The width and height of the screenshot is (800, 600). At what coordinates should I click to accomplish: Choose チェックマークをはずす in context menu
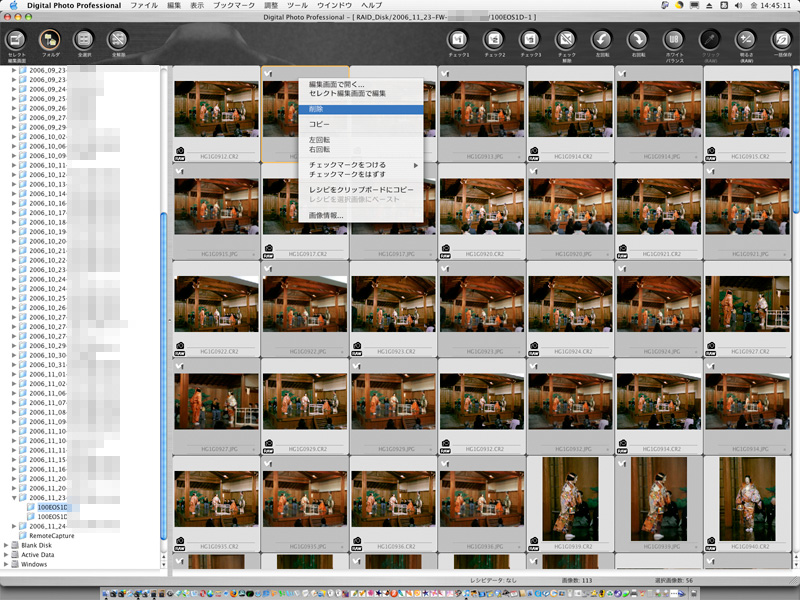coord(361,174)
